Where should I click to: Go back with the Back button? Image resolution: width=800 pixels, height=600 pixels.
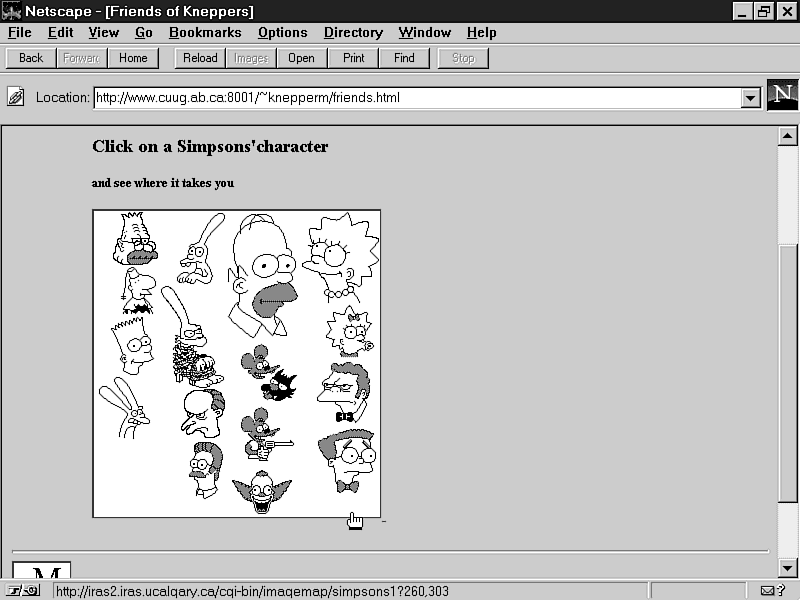(x=31, y=58)
